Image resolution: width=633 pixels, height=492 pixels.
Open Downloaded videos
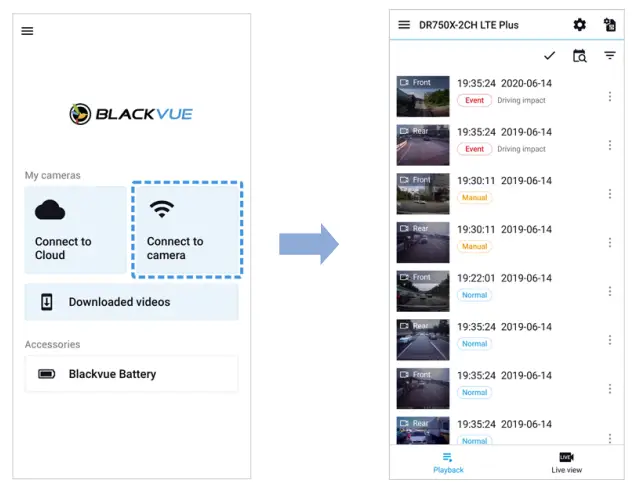131,302
